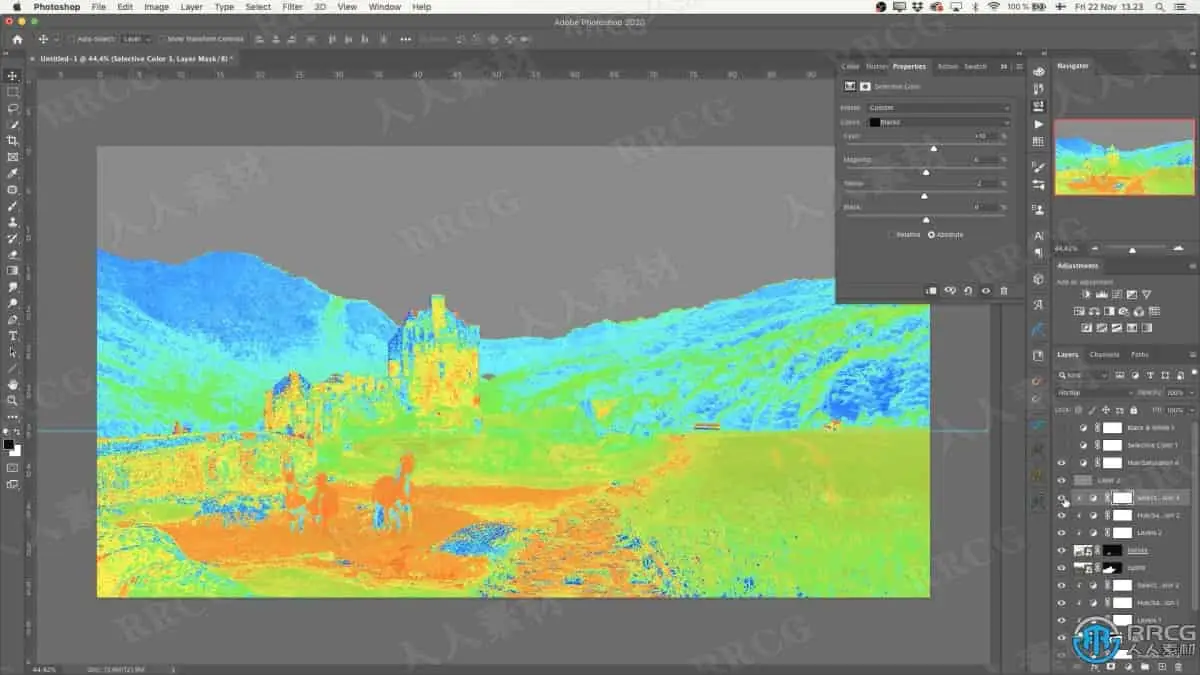Hide the Hue/Saturation 4 layer

point(1061,463)
